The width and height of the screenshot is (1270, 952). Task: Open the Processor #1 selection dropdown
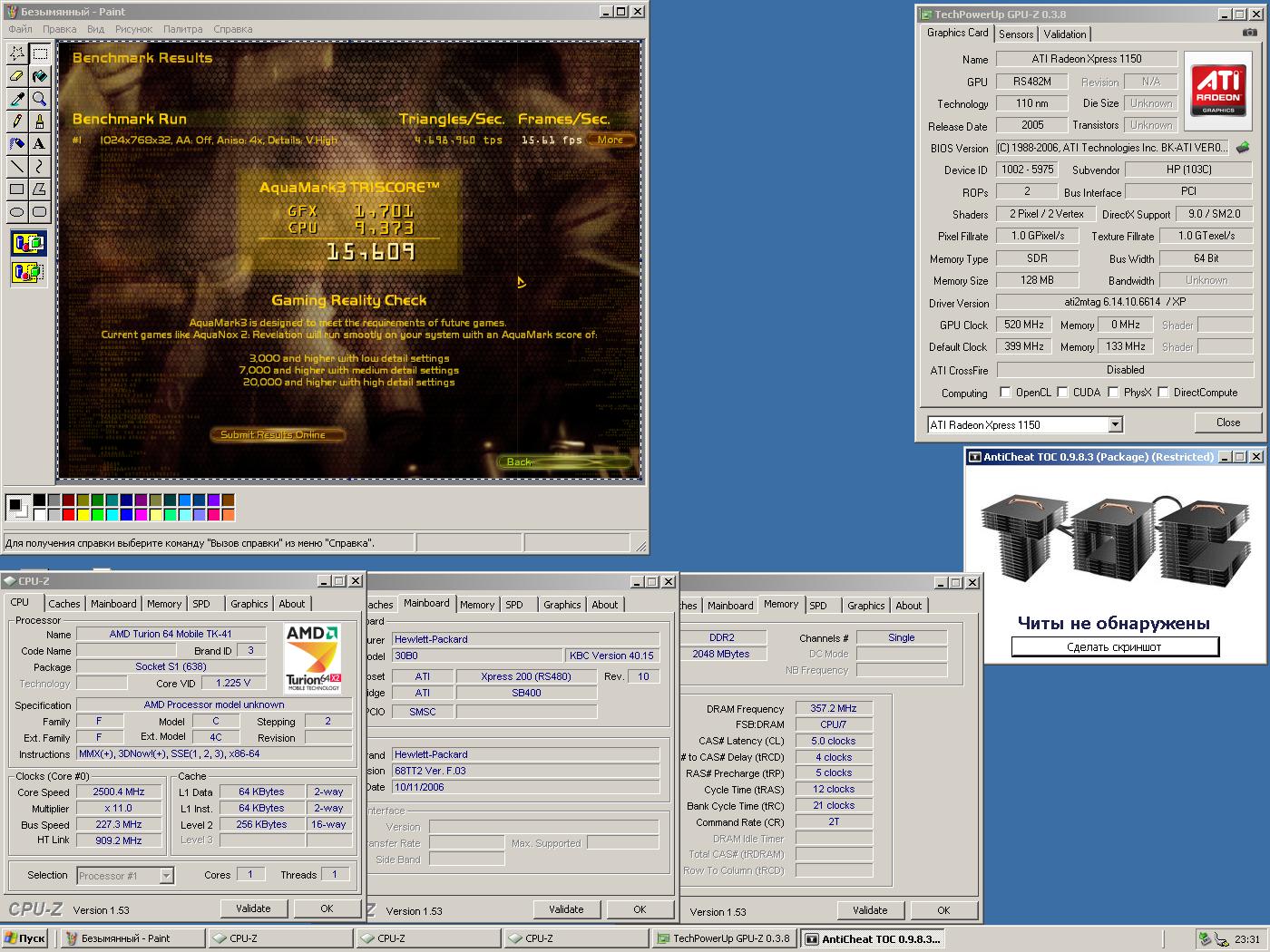pyautogui.click(x=166, y=875)
